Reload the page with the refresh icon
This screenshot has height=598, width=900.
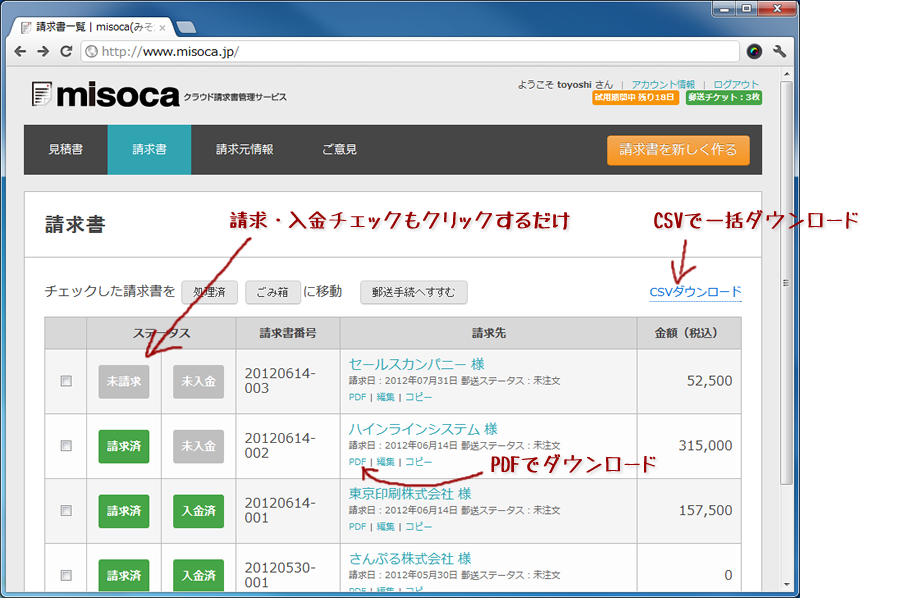66,52
